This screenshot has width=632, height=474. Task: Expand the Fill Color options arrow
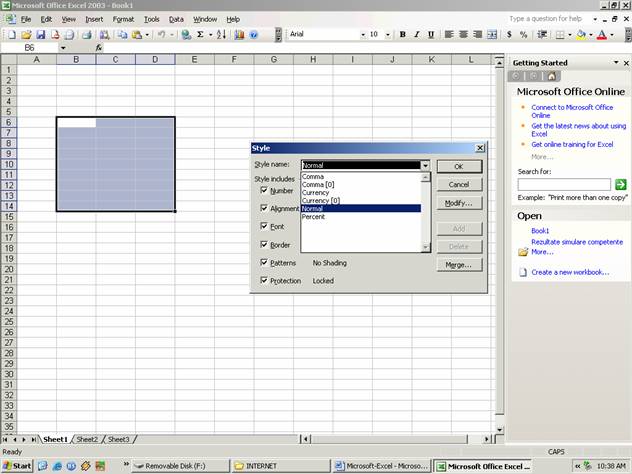[x=591, y=35]
